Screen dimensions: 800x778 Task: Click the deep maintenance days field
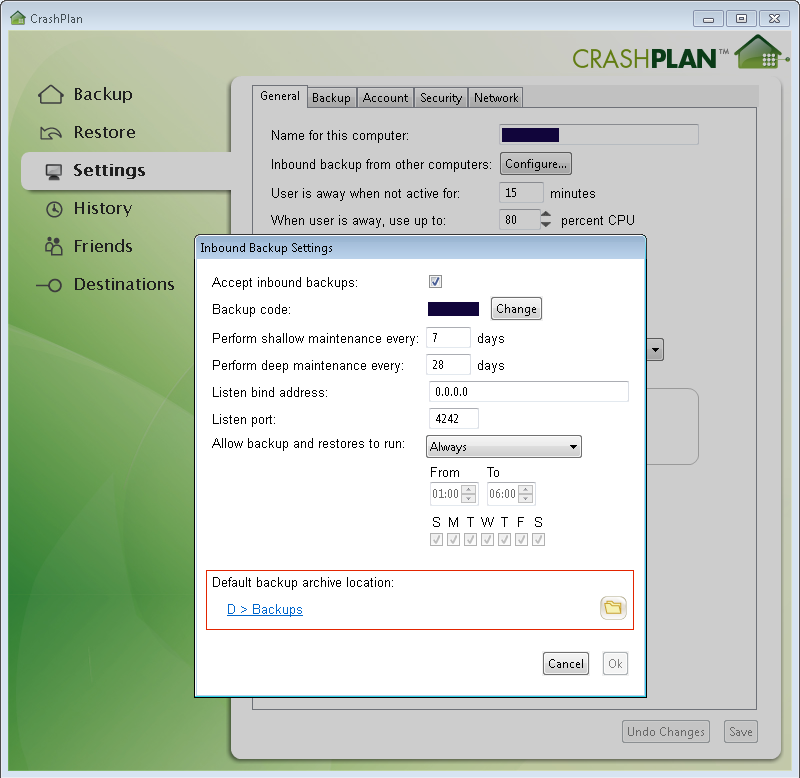coord(448,365)
